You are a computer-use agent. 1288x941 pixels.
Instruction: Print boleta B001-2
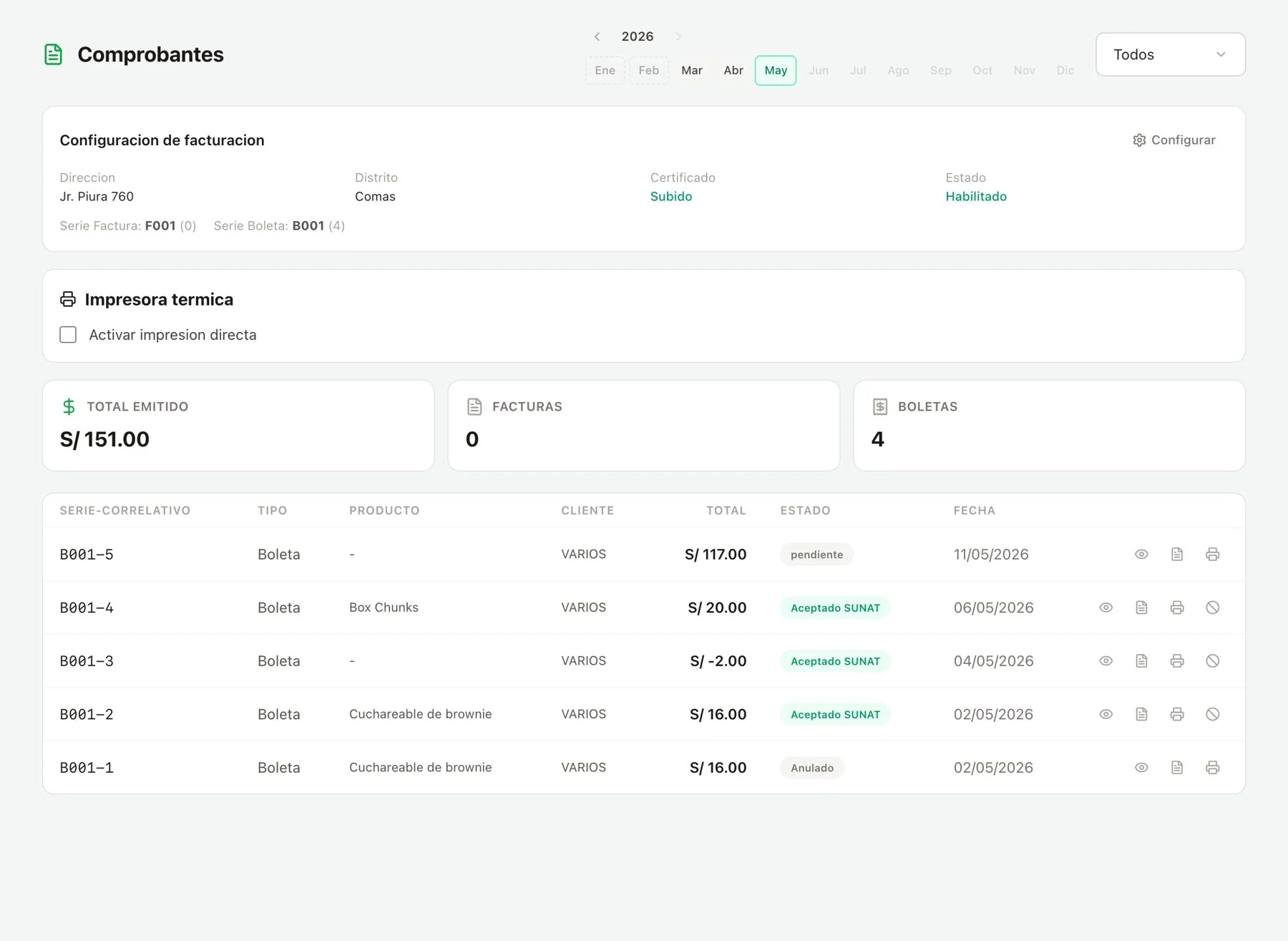point(1177,714)
